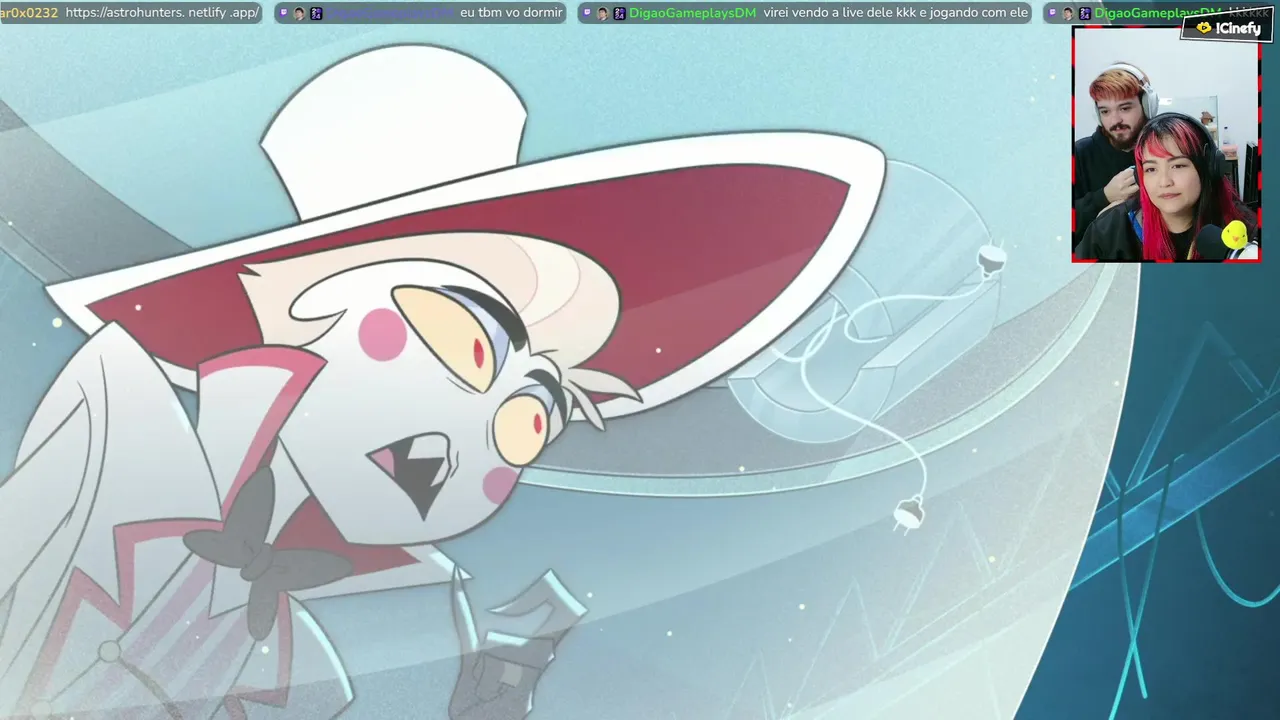
Task: Click the yellow chick plush in webcam
Action: (1236, 236)
